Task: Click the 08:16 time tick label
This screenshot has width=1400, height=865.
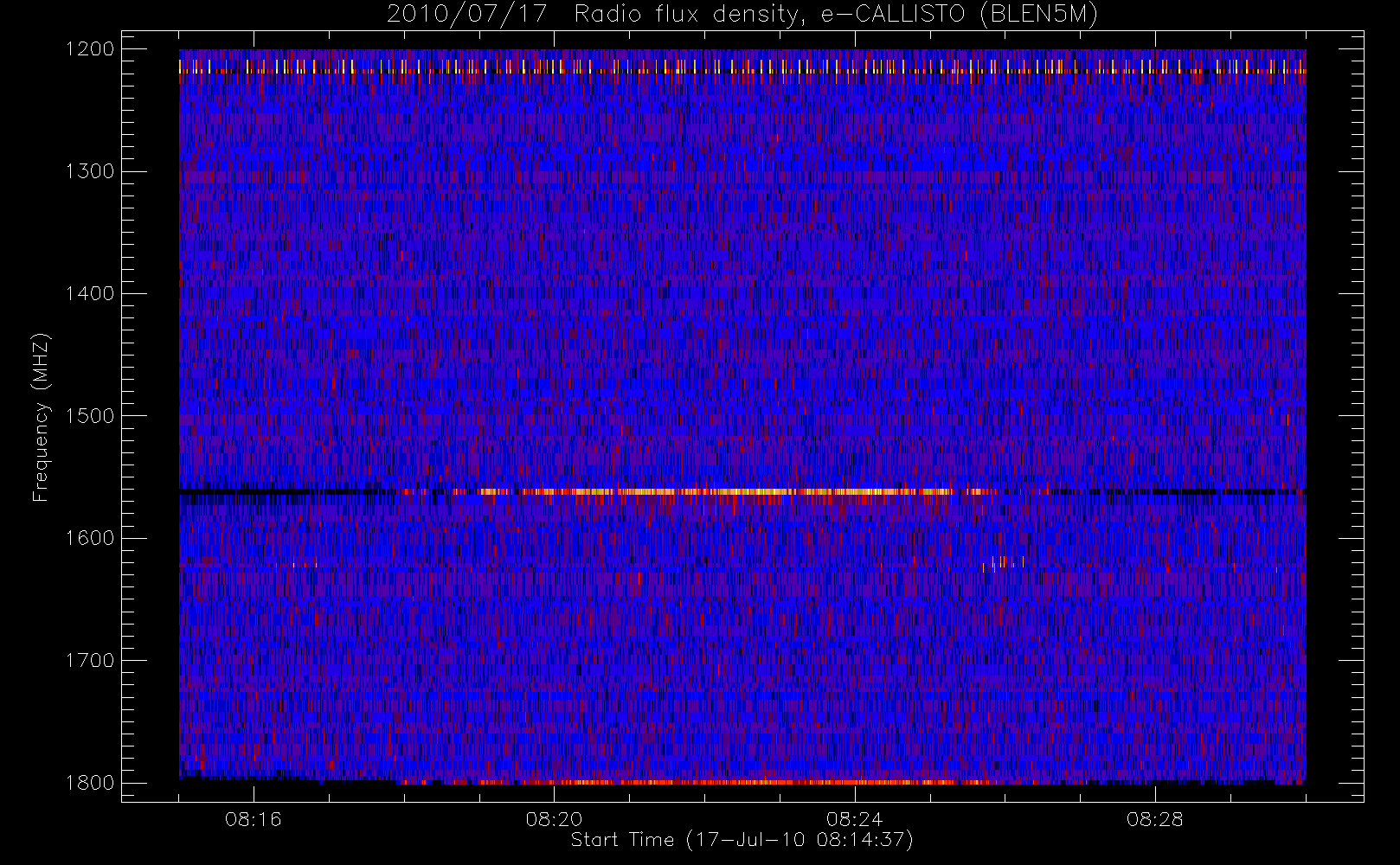Action: [x=254, y=819]
